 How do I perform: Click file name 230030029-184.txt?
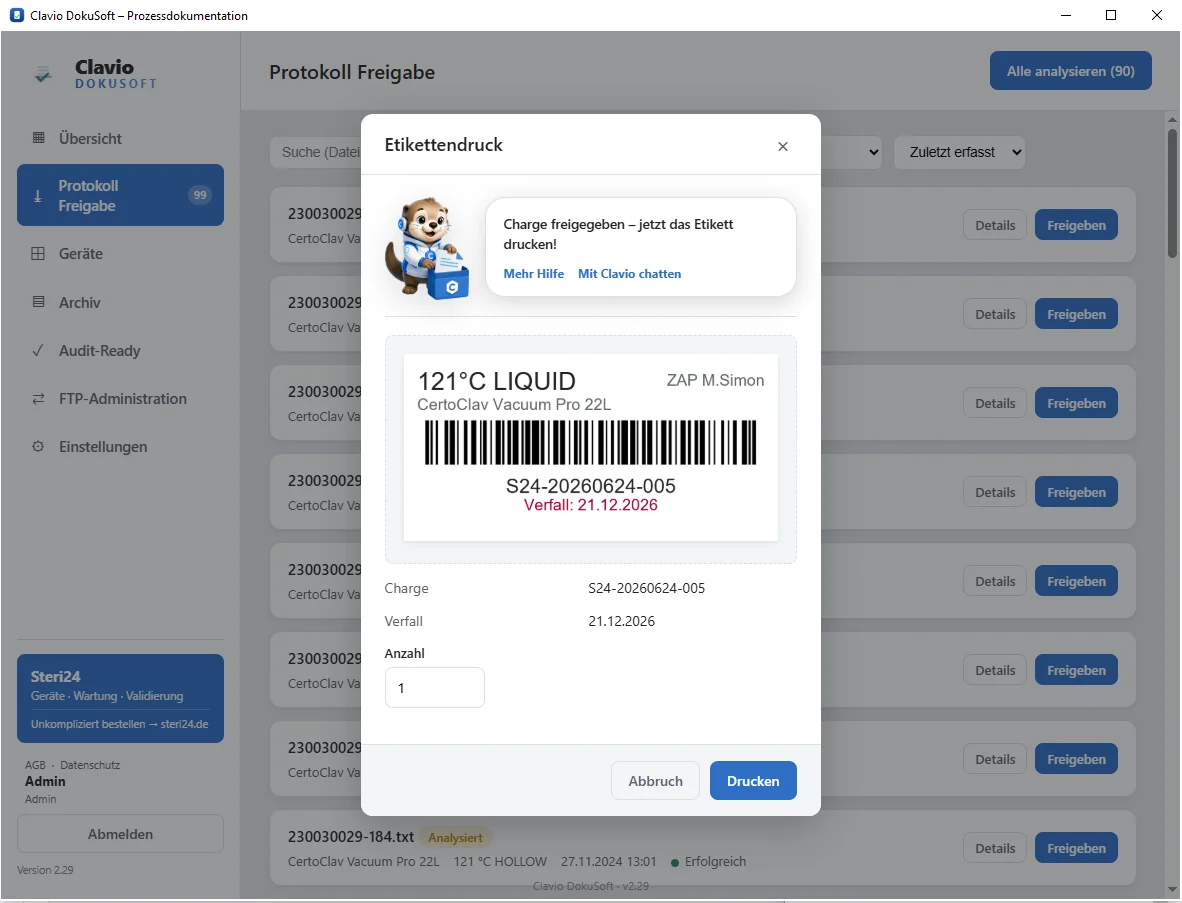pos(351,837)
